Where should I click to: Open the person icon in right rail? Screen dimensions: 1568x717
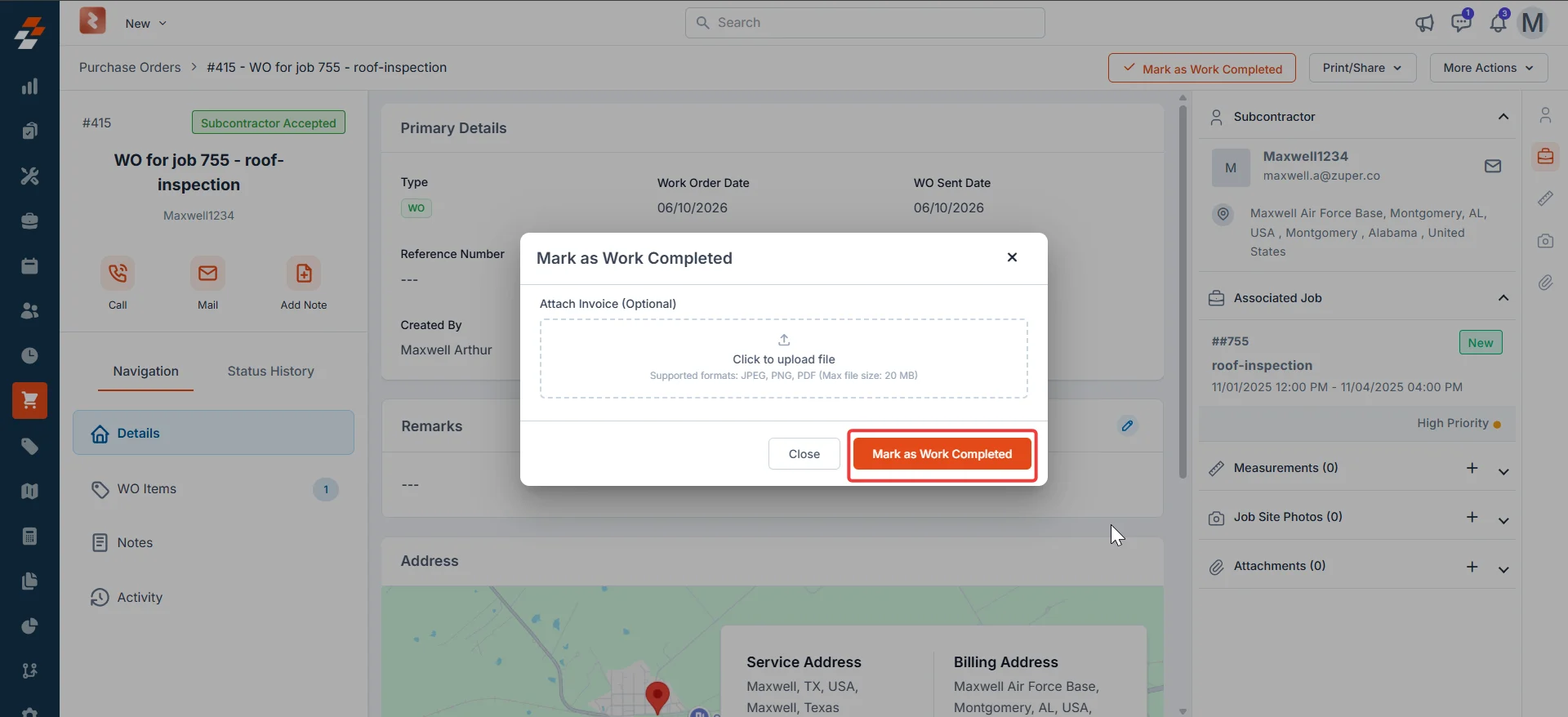pos(1545,115)
